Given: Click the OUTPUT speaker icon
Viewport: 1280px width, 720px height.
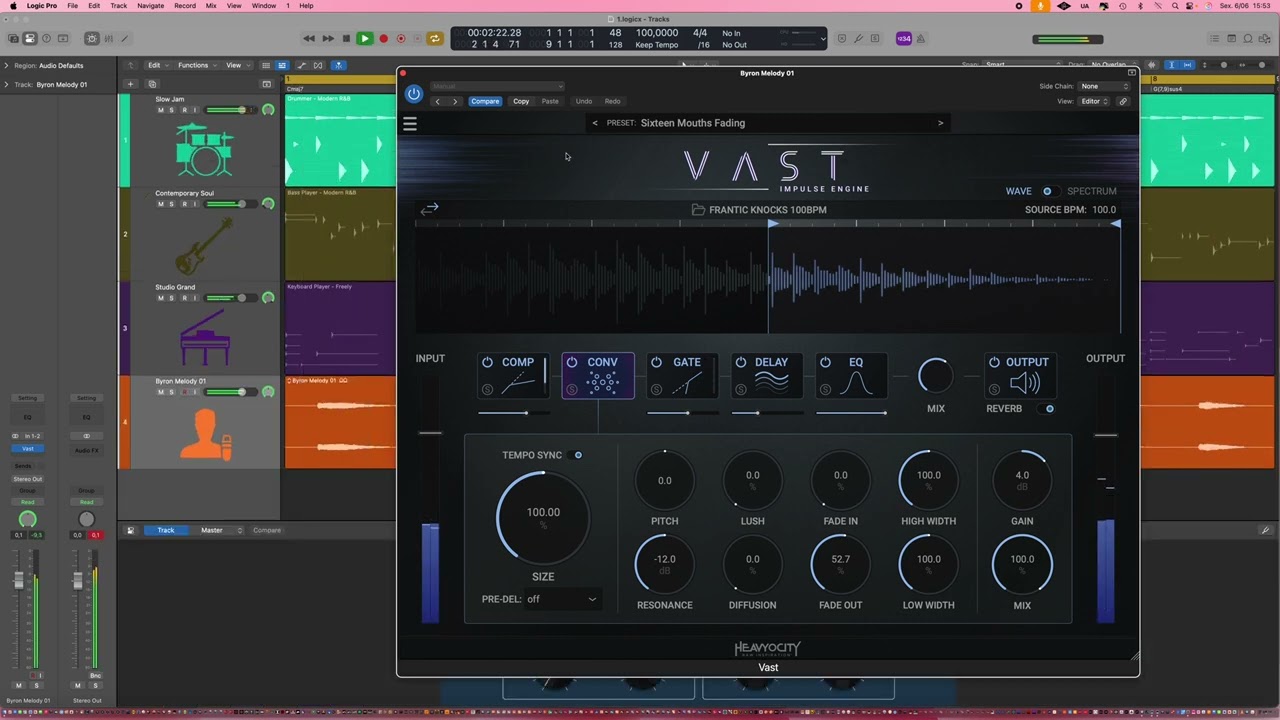Looking at the screenshot, I should coord(1025,383).
